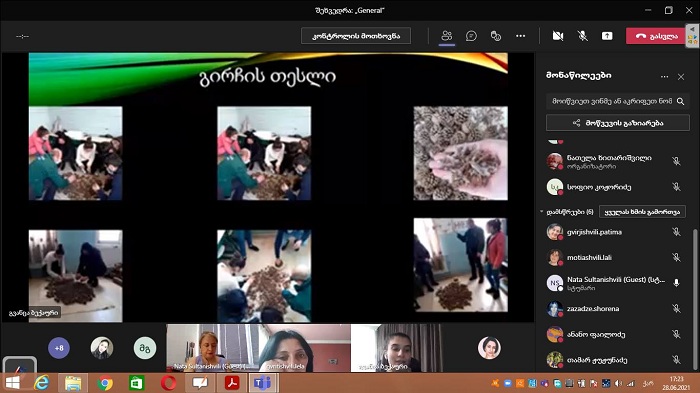
Task: Click the ყველას ხმის გამორთვა mute all button
Action: pos(642,212)
